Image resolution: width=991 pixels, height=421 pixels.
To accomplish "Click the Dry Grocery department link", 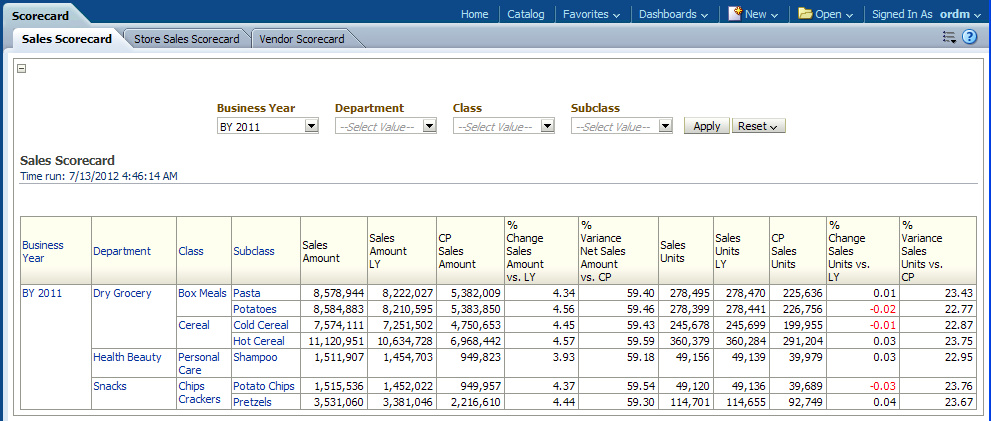I will click(122, 293).
